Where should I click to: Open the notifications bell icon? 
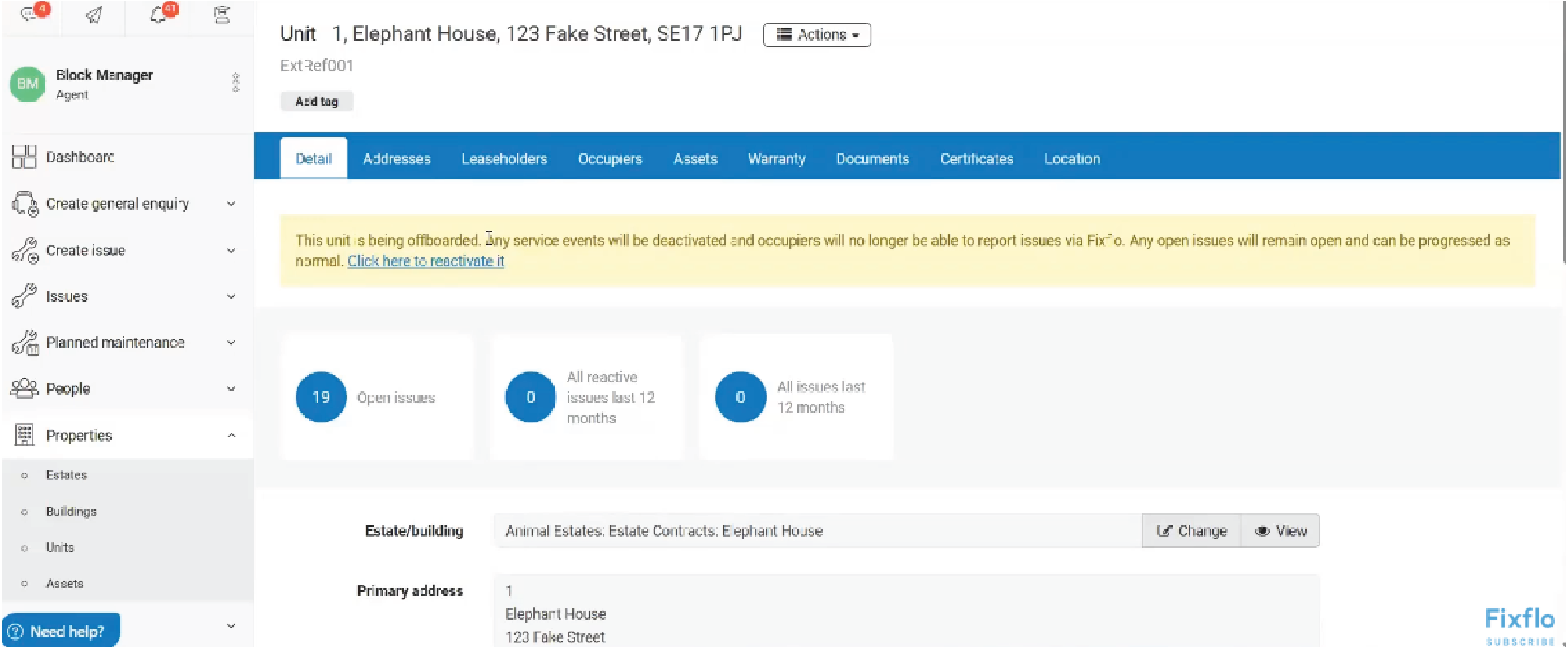pyautogui.click(x=159, y=15)
